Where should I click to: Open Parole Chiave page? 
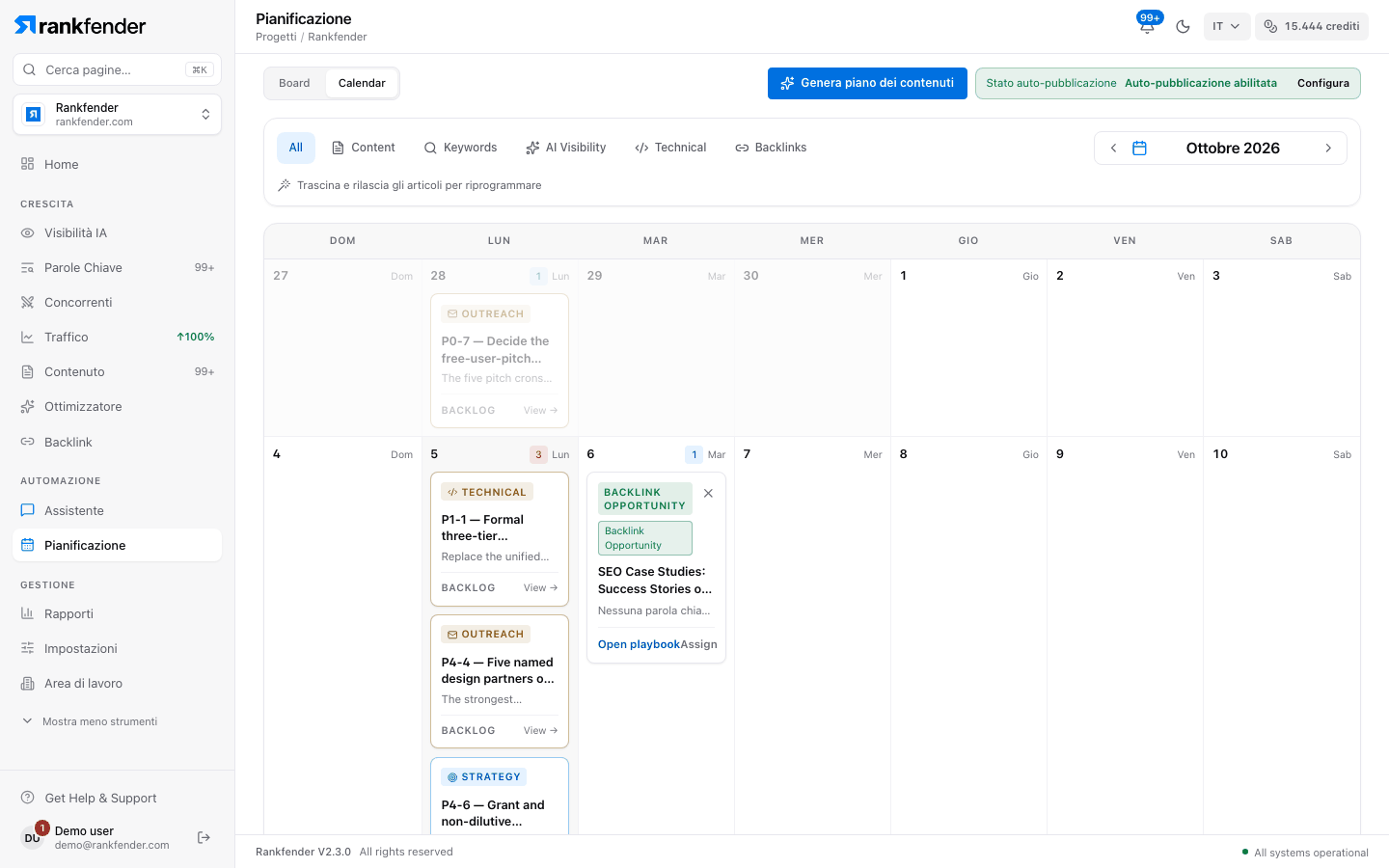pos(117,267)
